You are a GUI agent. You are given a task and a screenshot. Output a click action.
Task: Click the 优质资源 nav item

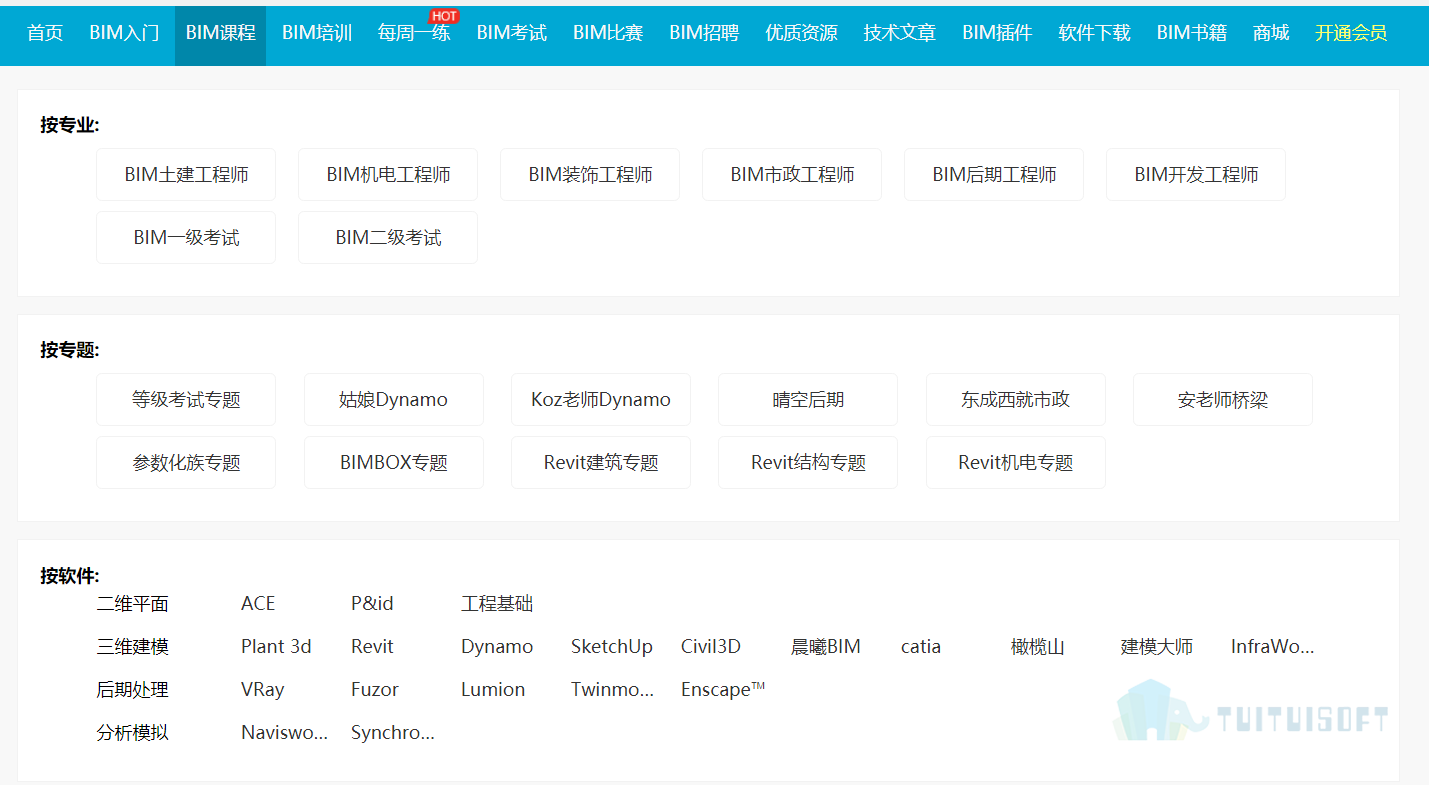pos(801,33)
